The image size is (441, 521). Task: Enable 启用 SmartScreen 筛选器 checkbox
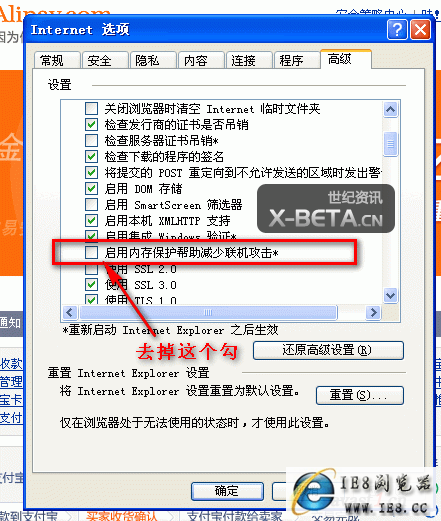[91, 204]
